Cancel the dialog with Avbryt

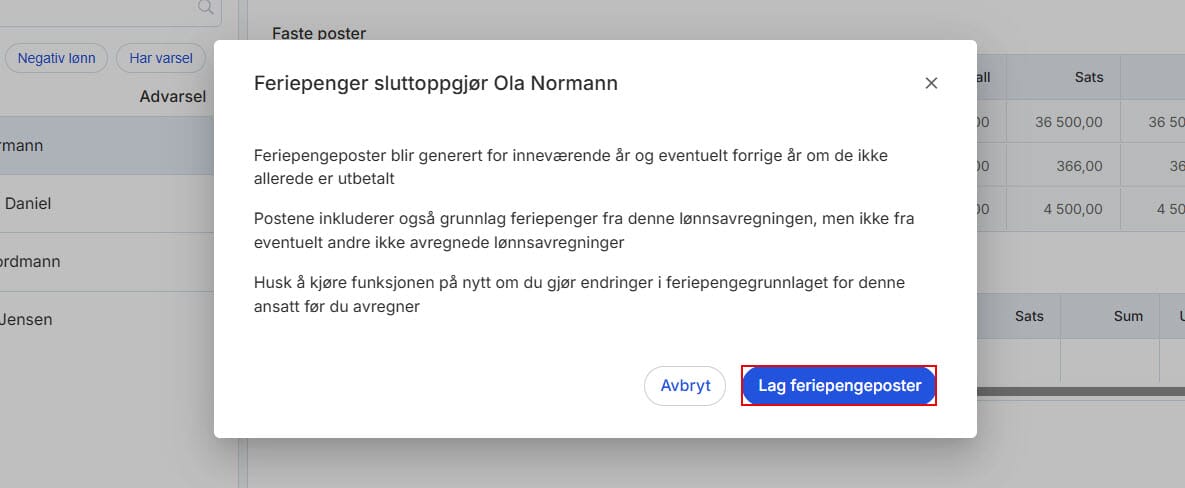point(685,386)
